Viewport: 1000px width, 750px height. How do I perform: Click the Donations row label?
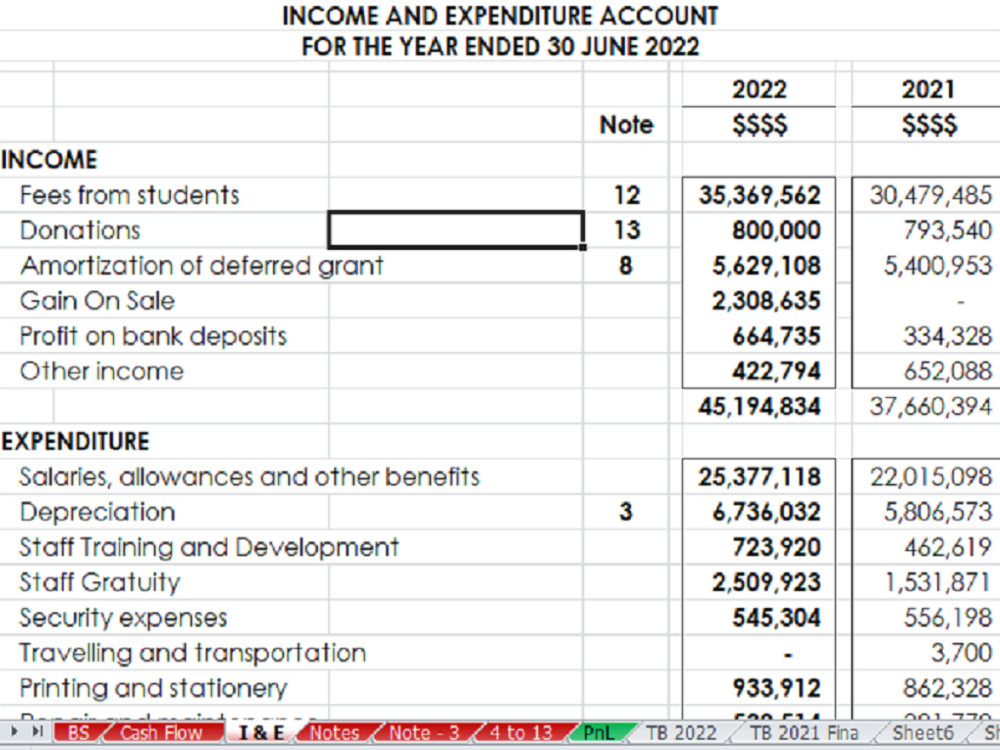click(x=80, y=230)
